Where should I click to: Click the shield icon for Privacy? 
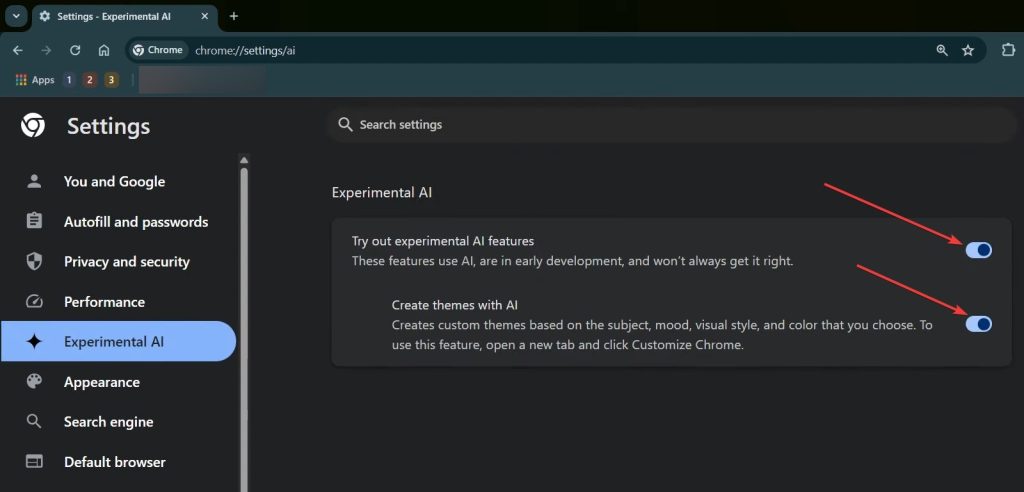34,261
